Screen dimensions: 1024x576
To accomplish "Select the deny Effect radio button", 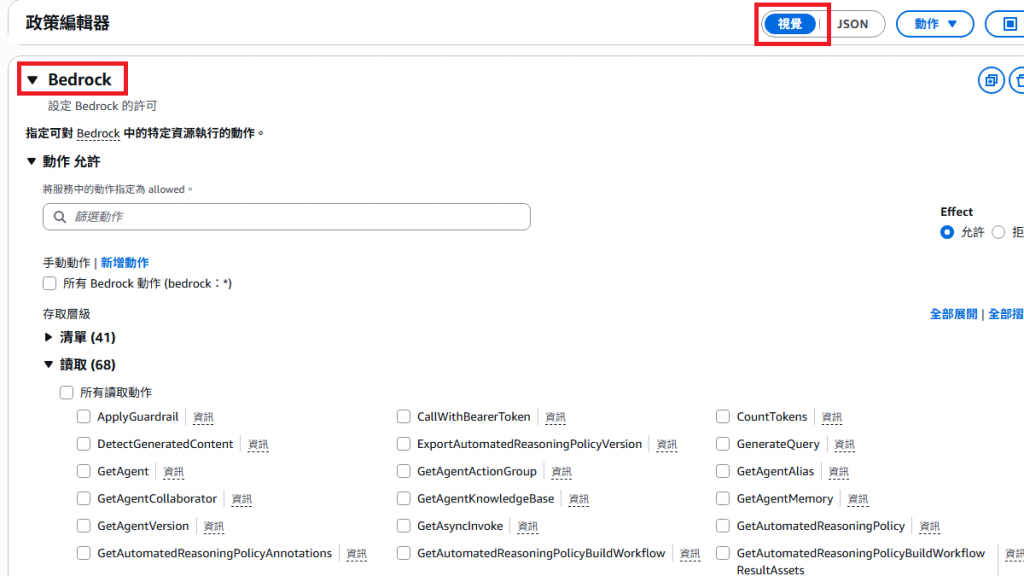I will pos(998,232).
